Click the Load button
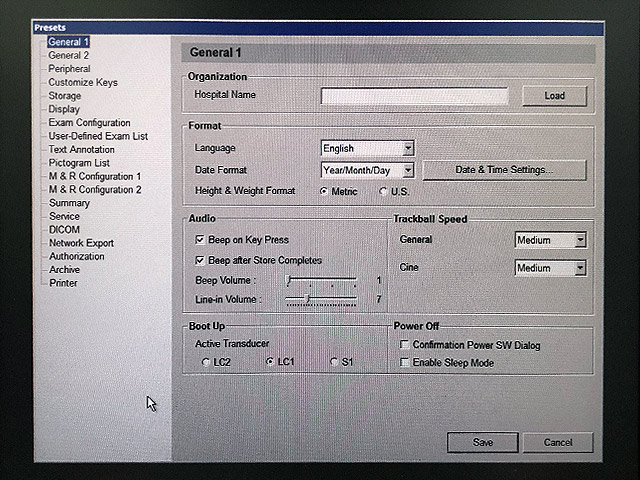Screen dimensions: 640x480 click(x=554, y=96)
